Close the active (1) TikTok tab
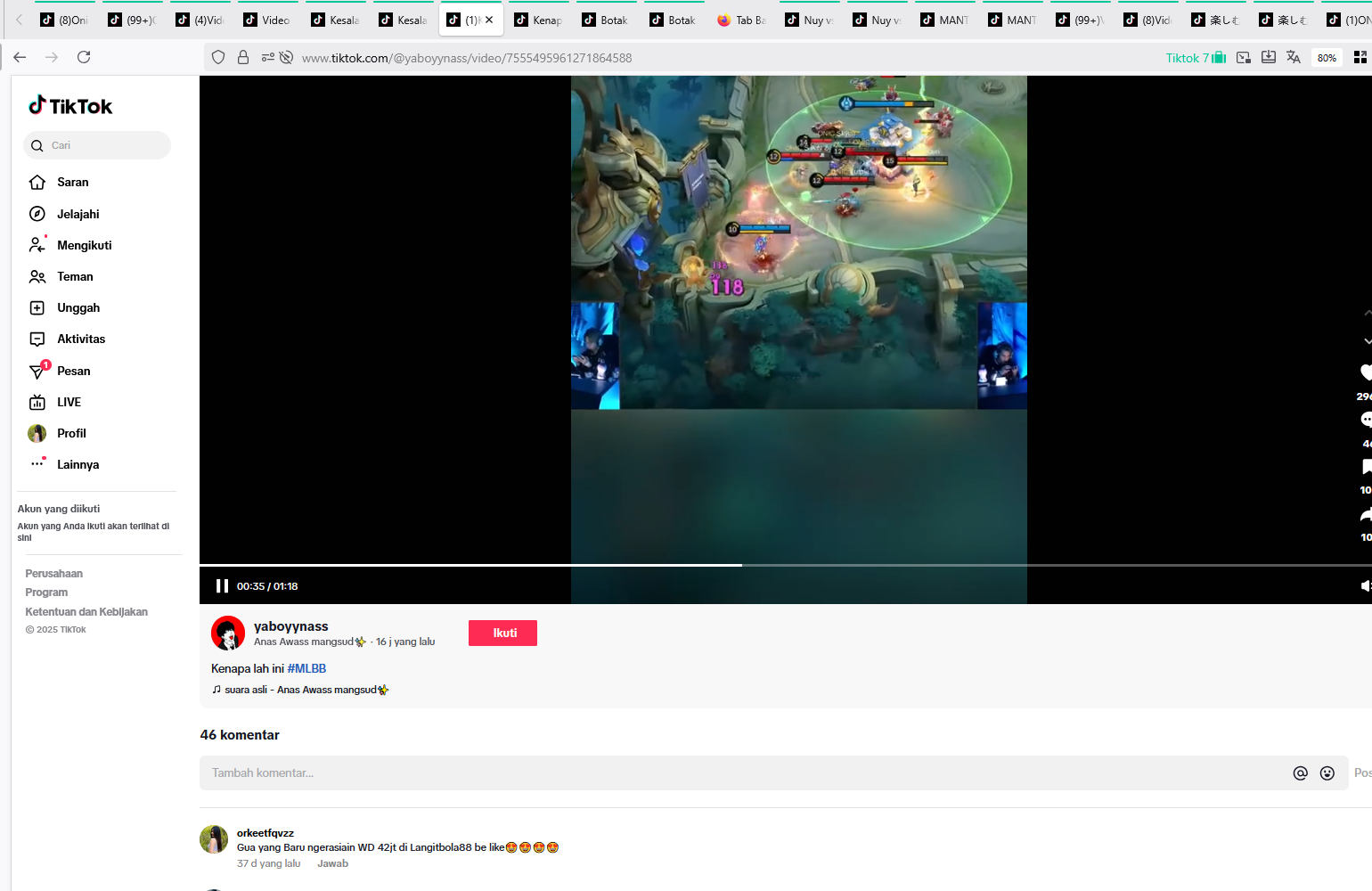This screenshot has width=1372, height=891. pos(489,20)
